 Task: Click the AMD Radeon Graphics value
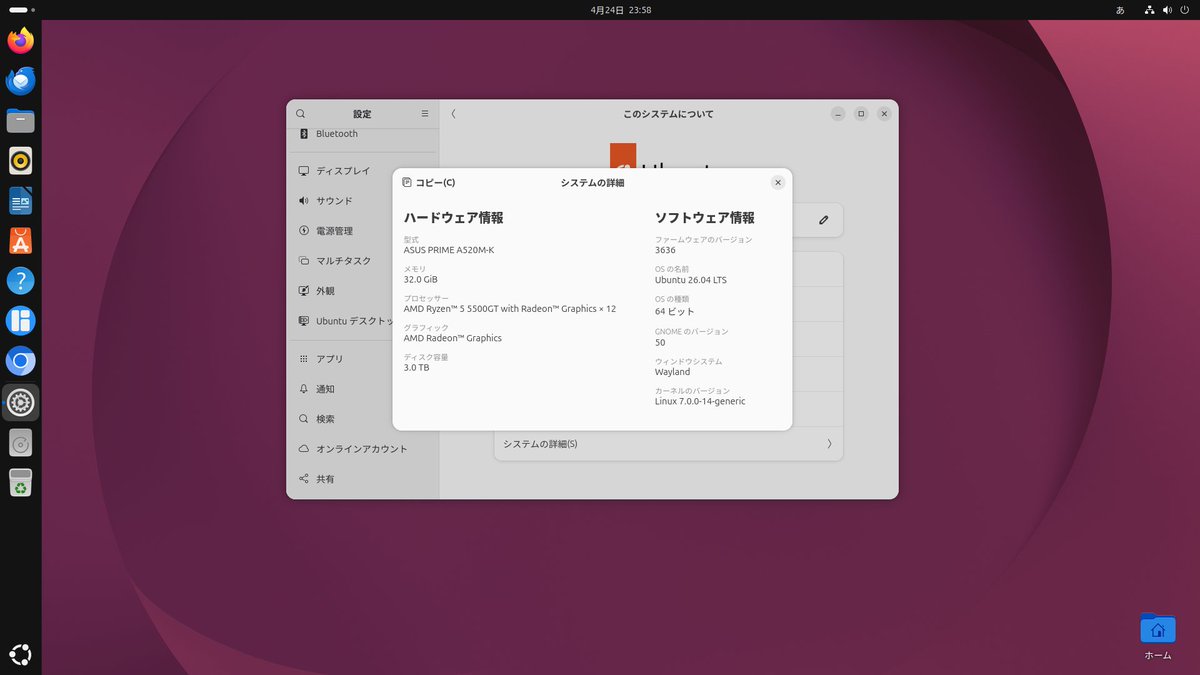(453, 338)
